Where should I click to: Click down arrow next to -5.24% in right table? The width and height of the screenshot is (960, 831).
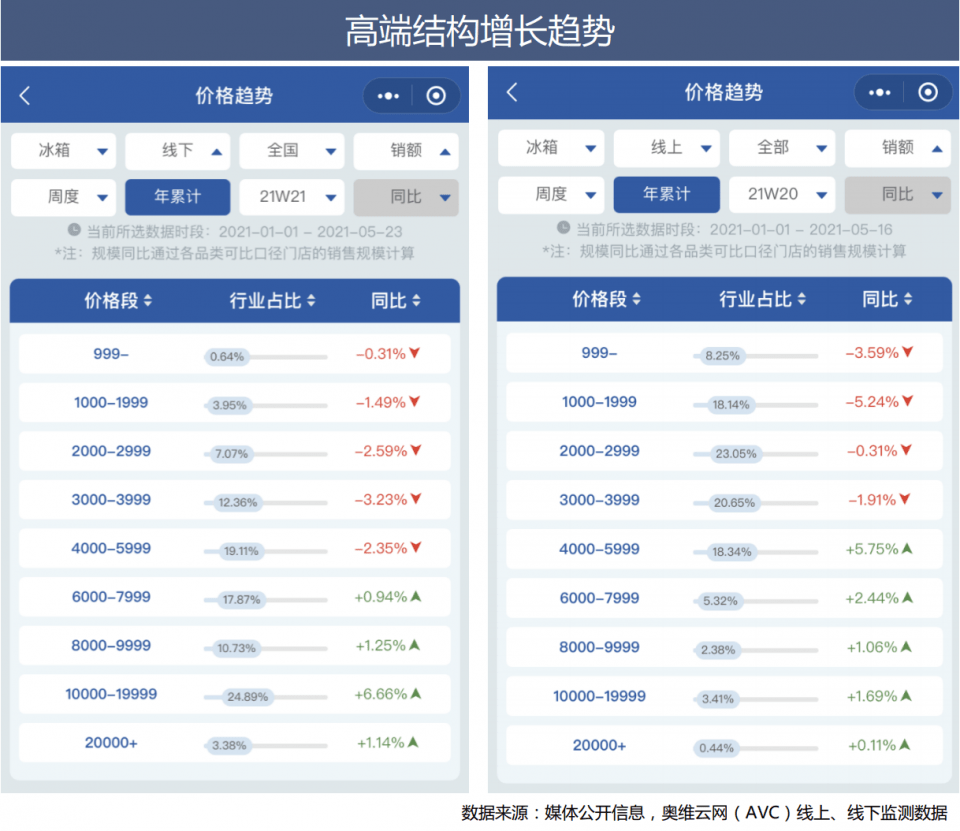[x=907, y=401]
